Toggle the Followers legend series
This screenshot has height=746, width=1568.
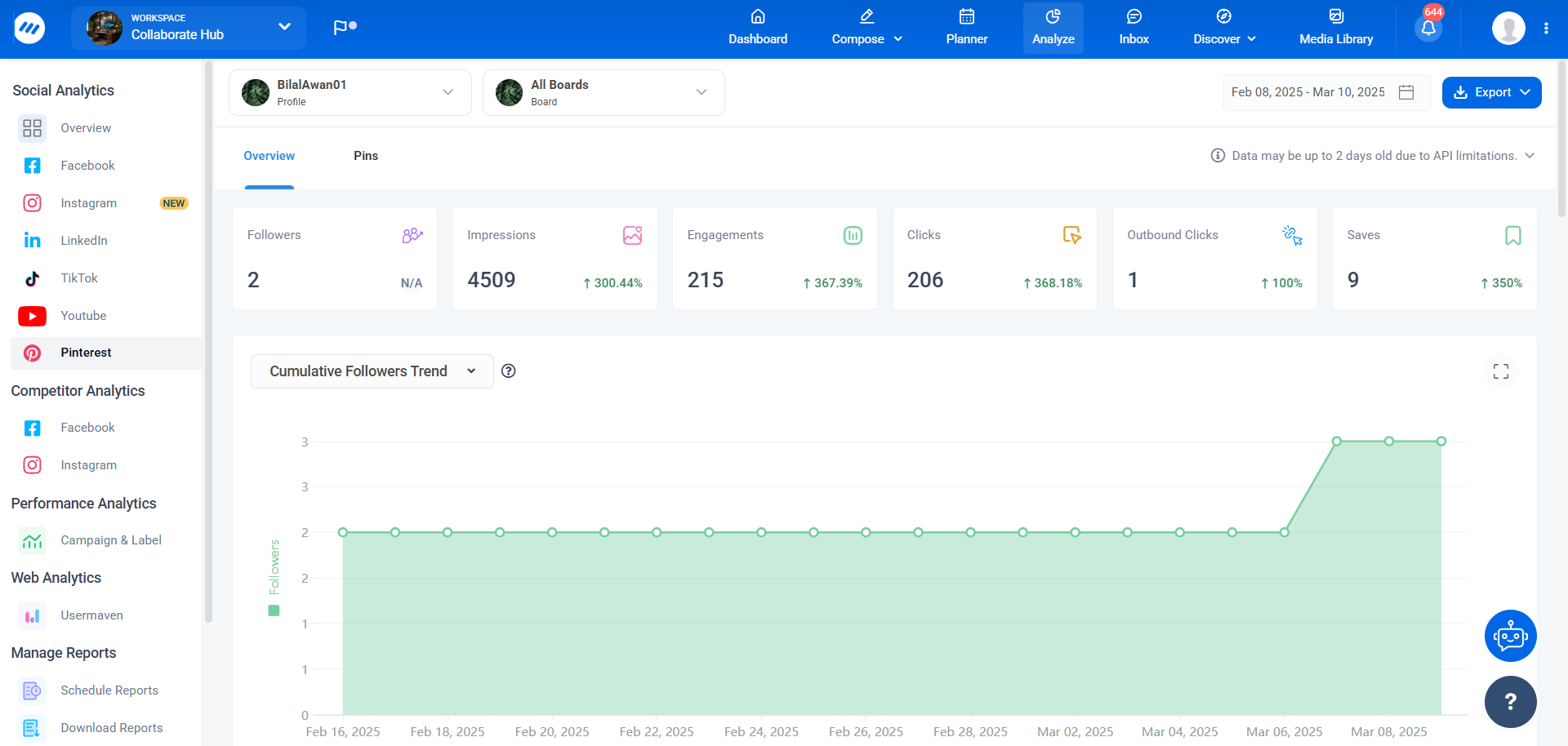[x=274, y=578]
